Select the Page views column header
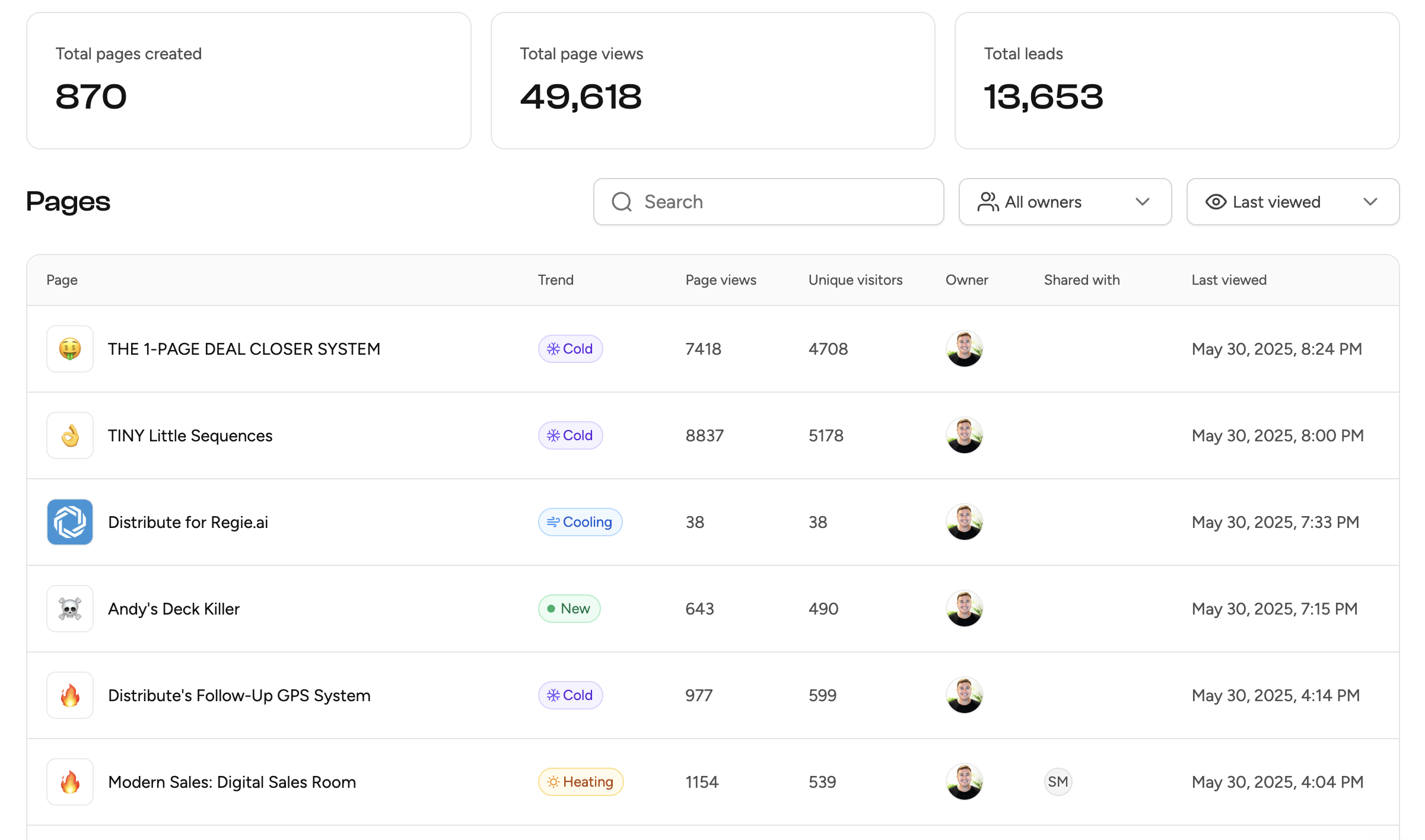This screenshot has width=1425, height=840. pos(720,279)
